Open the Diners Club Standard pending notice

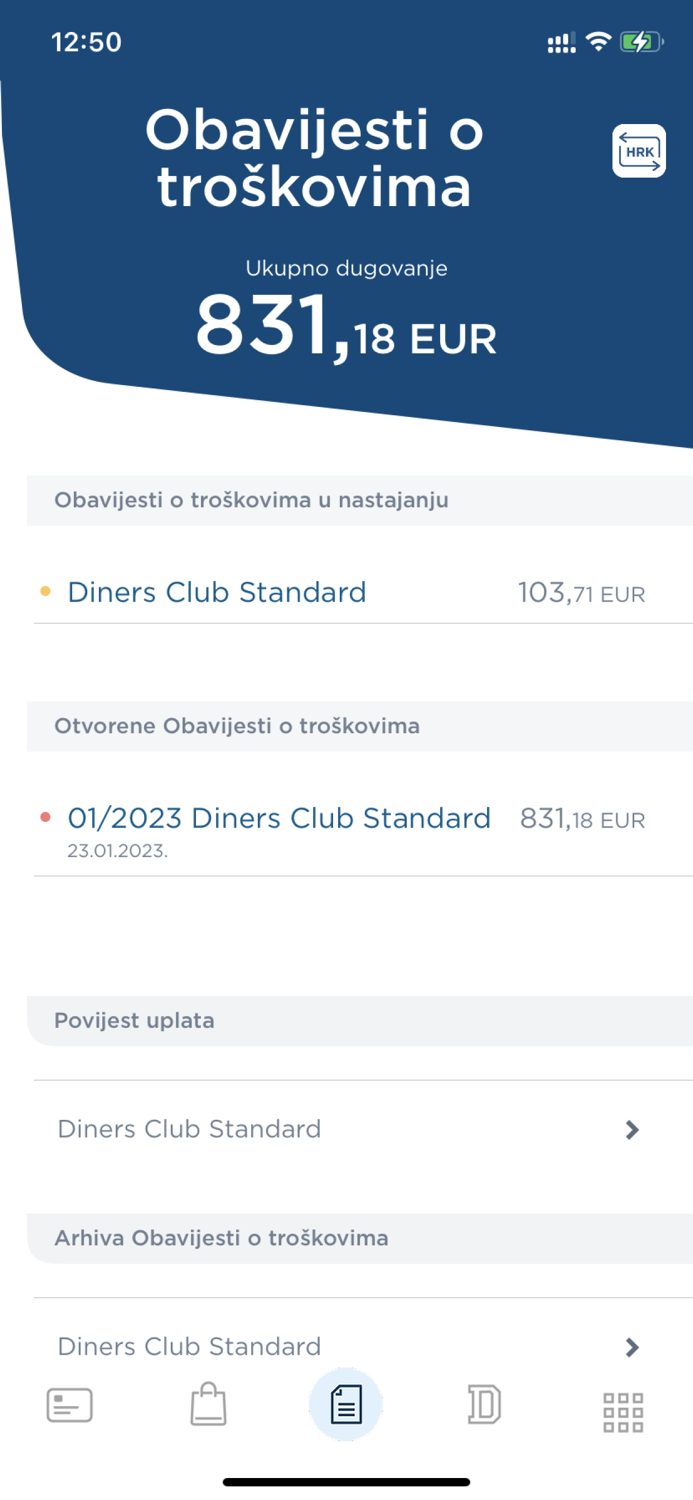pyautogui.click(x=216, y=592)
